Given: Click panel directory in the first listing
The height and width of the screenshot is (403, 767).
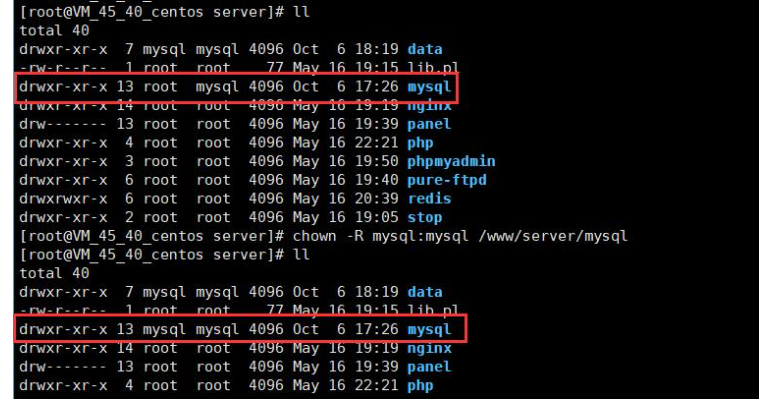Looking at the screenshot, I should click(428, 124).
